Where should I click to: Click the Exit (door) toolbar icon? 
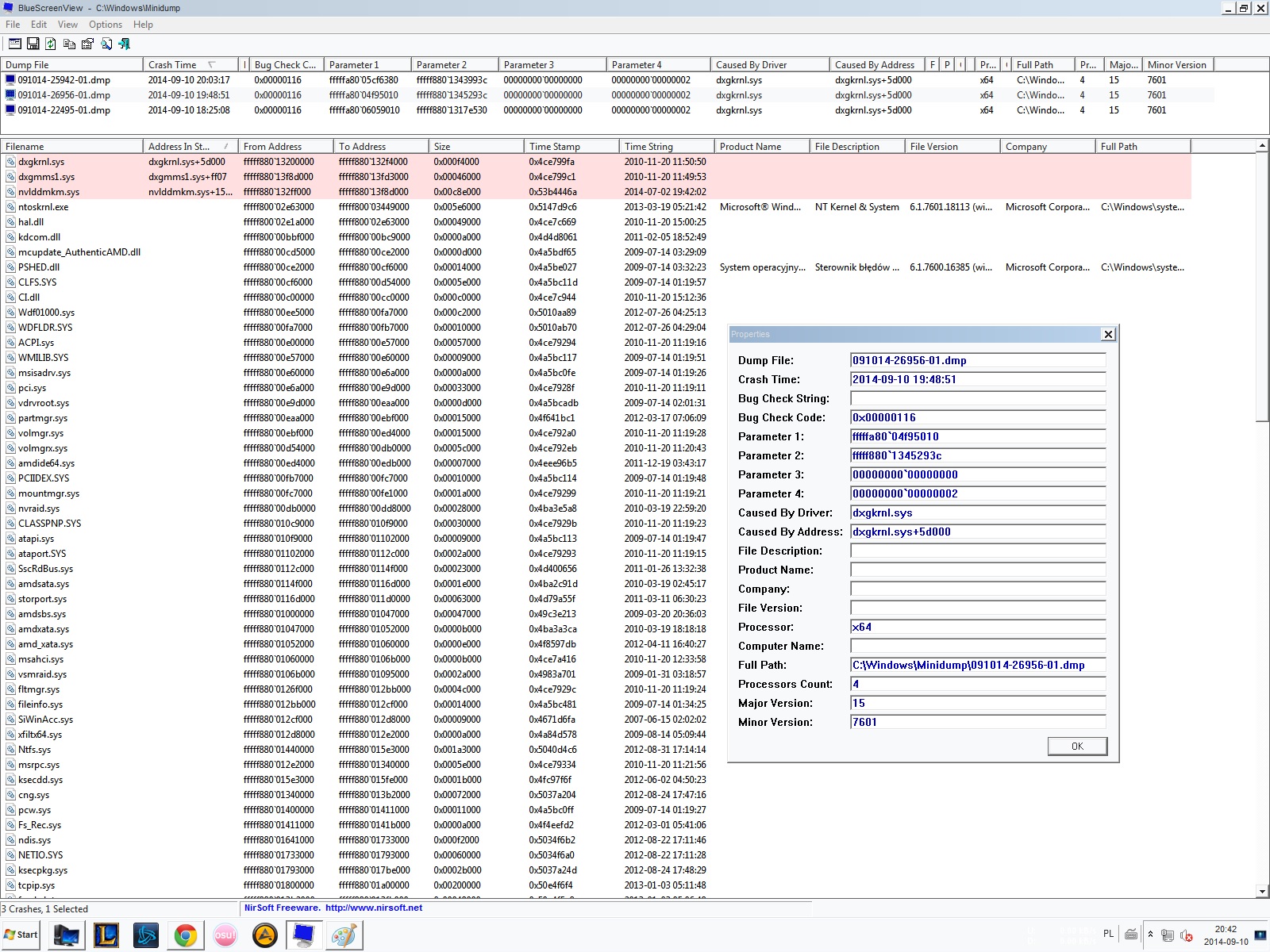click(x=124, y=44)
